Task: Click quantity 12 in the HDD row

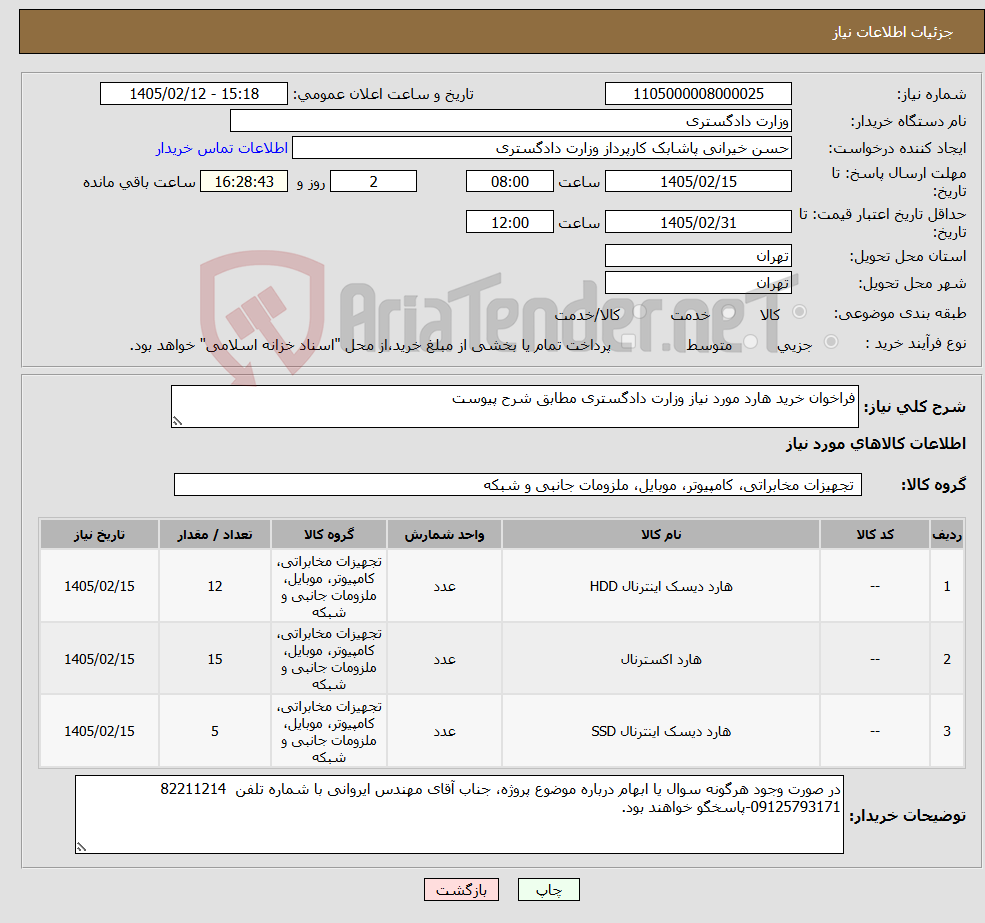Action: pos(215,586)
